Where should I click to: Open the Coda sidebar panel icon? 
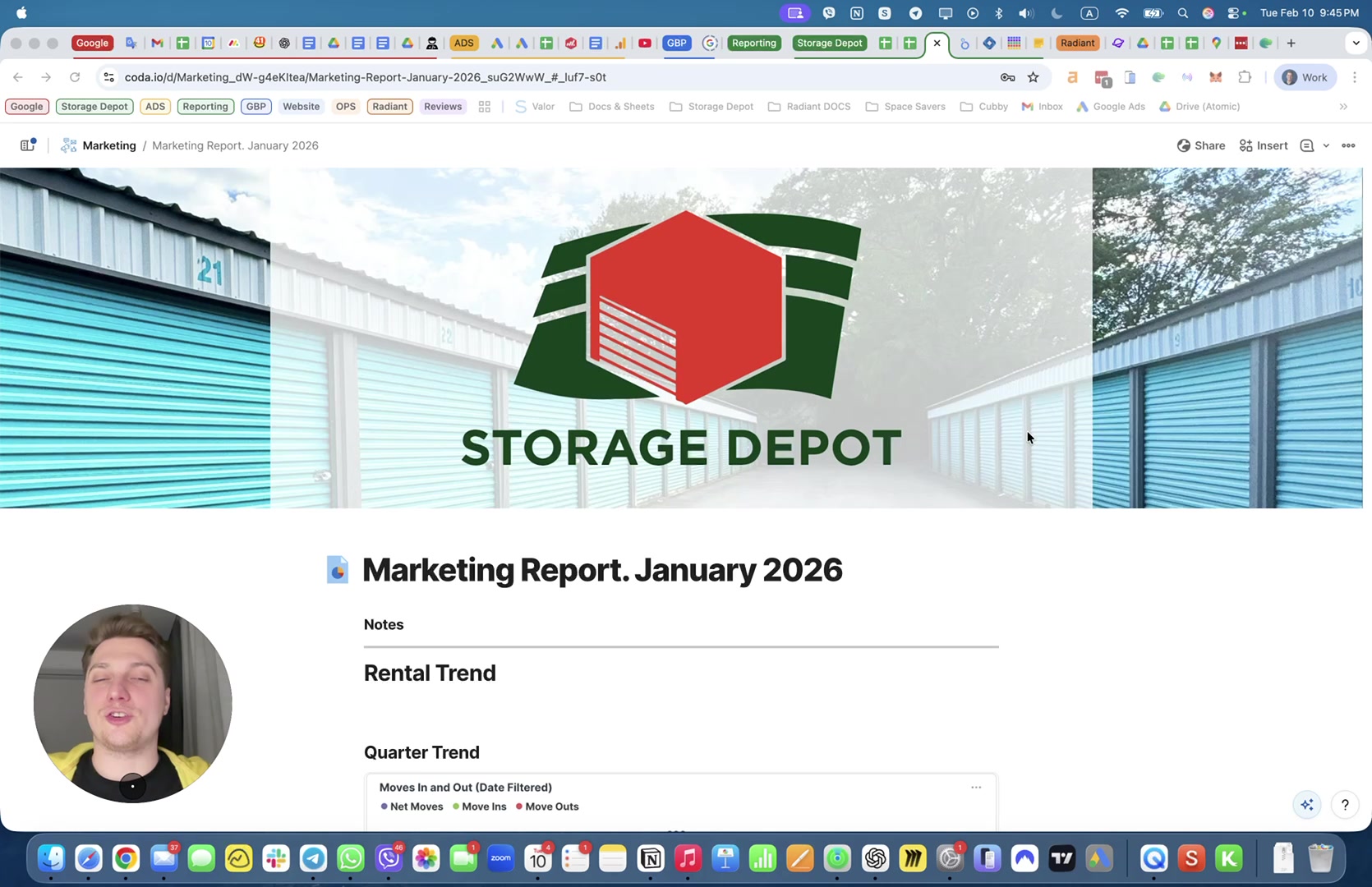pos(27,145)
